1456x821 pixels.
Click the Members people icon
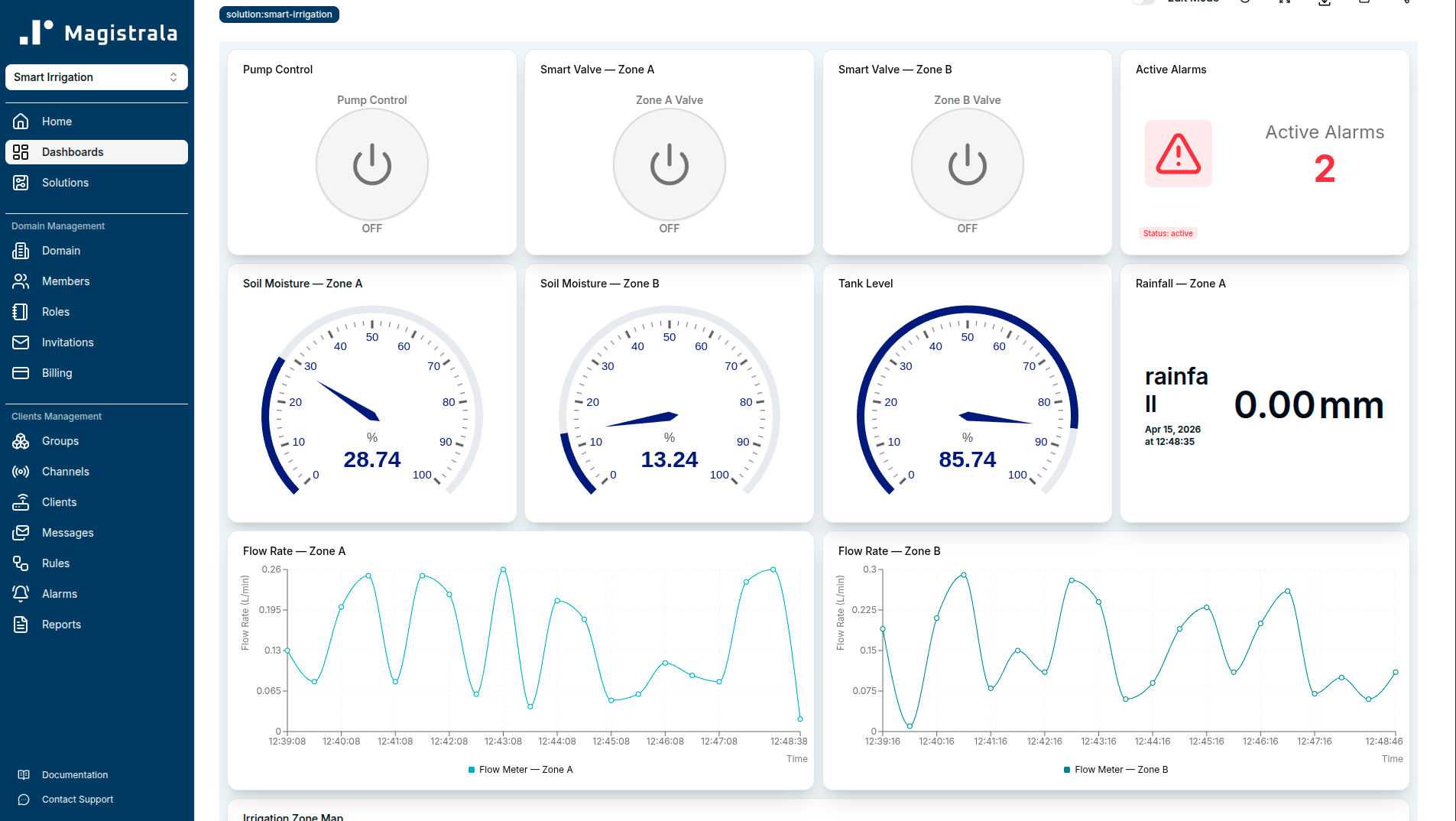pos(21,281)
